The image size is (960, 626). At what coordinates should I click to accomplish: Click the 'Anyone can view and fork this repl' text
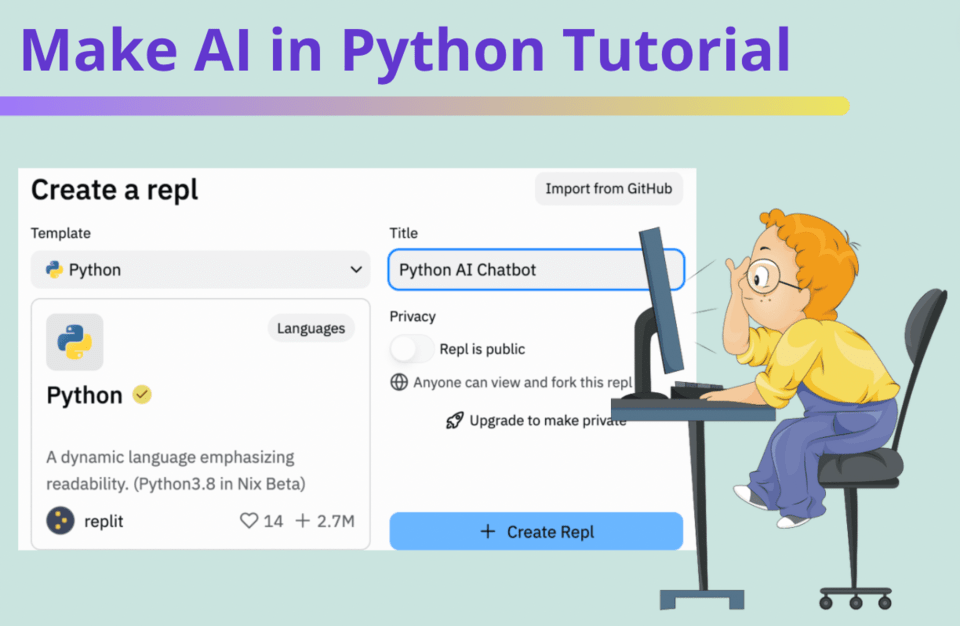pos(522,382)
